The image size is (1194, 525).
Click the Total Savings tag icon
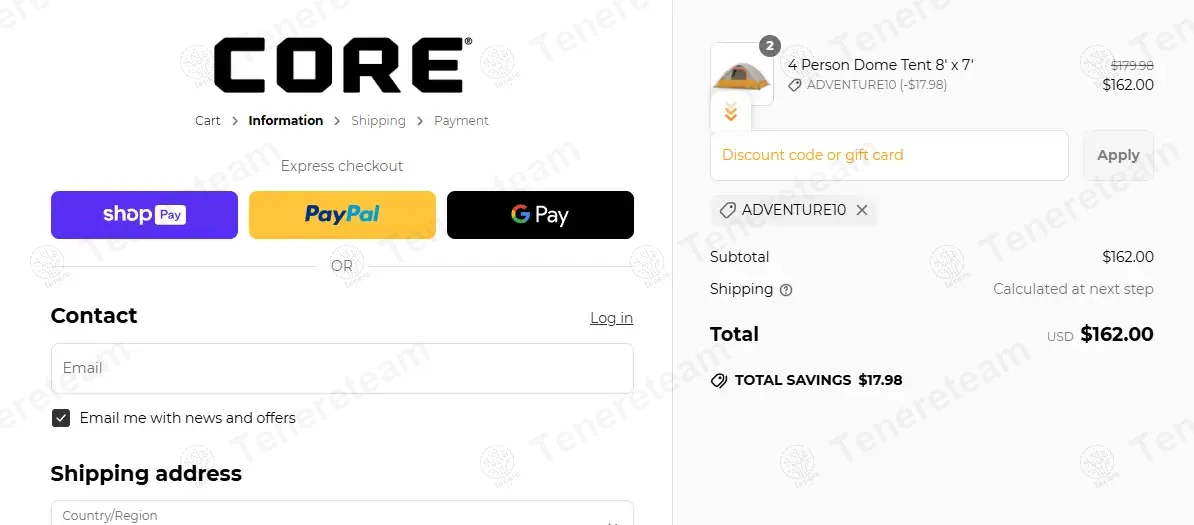(719, 380)
